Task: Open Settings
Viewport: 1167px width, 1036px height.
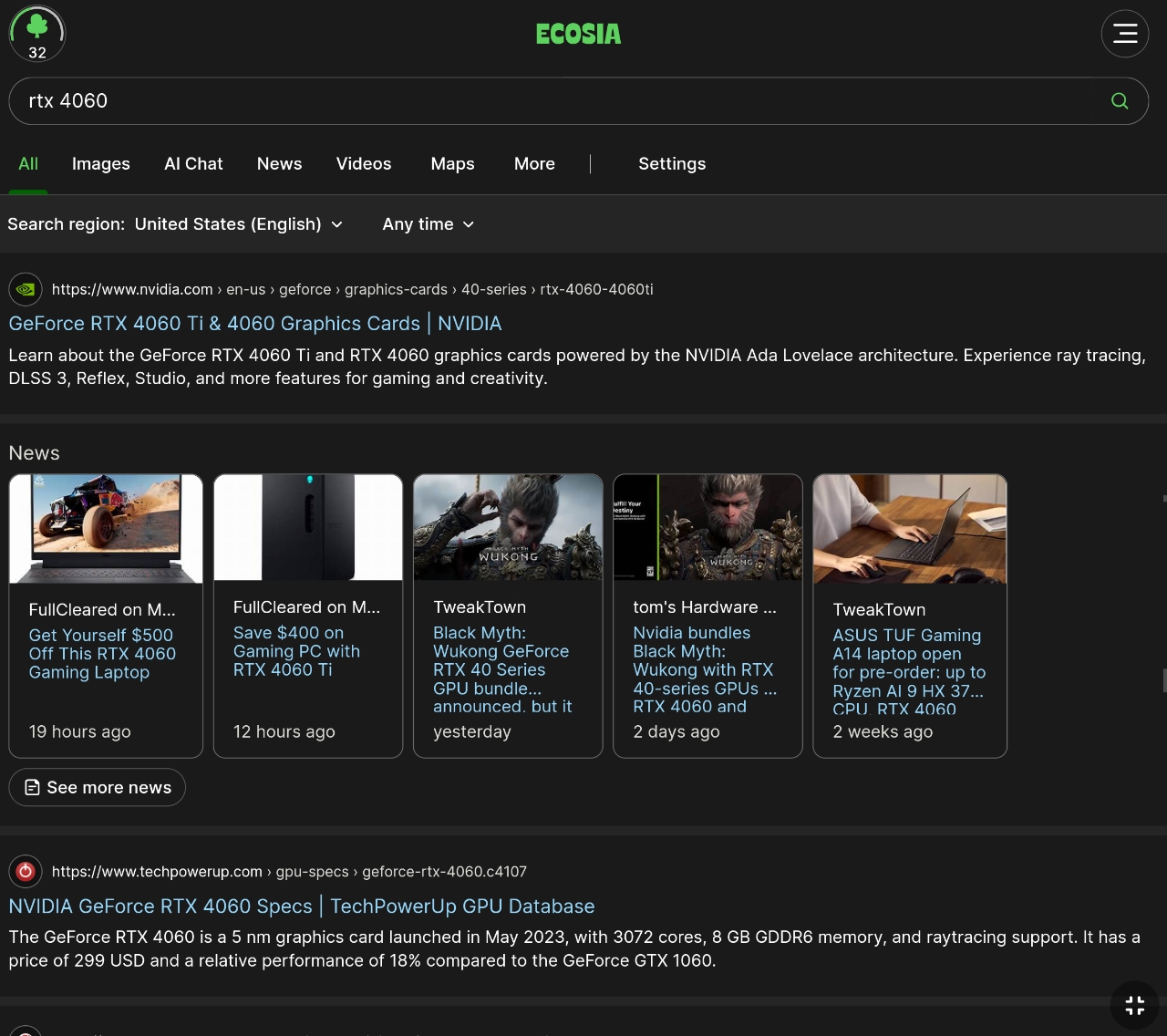Action: (x=672, y=164)
